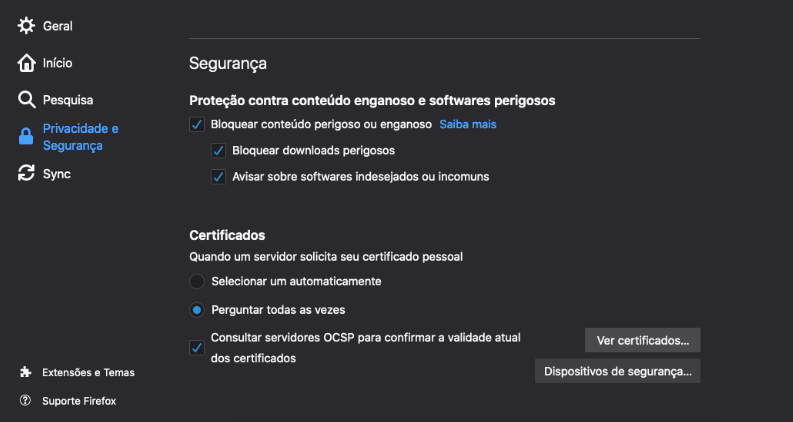Toggle the OCSP servers checkbox
Viewport: 793px width, 422px height.
[x=197, y=348]
